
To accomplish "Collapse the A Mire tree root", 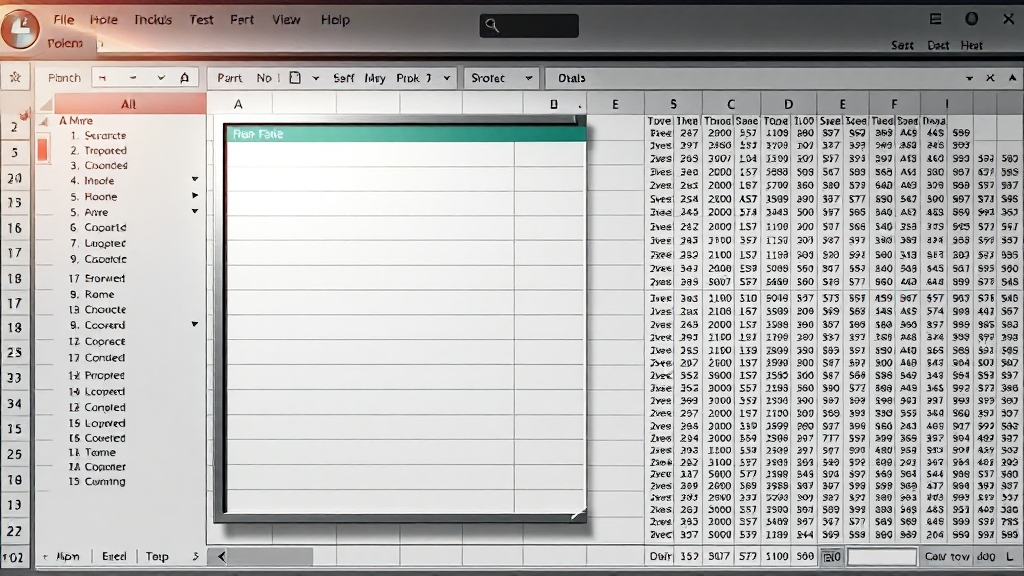I will pyautogui.click(x=45, y=121).
